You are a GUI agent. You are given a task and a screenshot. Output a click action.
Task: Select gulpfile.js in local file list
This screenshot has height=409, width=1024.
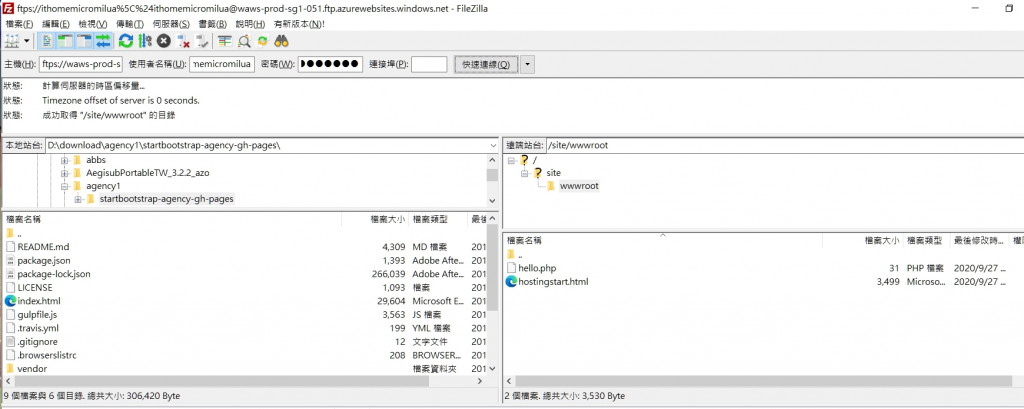(x=37, y=314)
